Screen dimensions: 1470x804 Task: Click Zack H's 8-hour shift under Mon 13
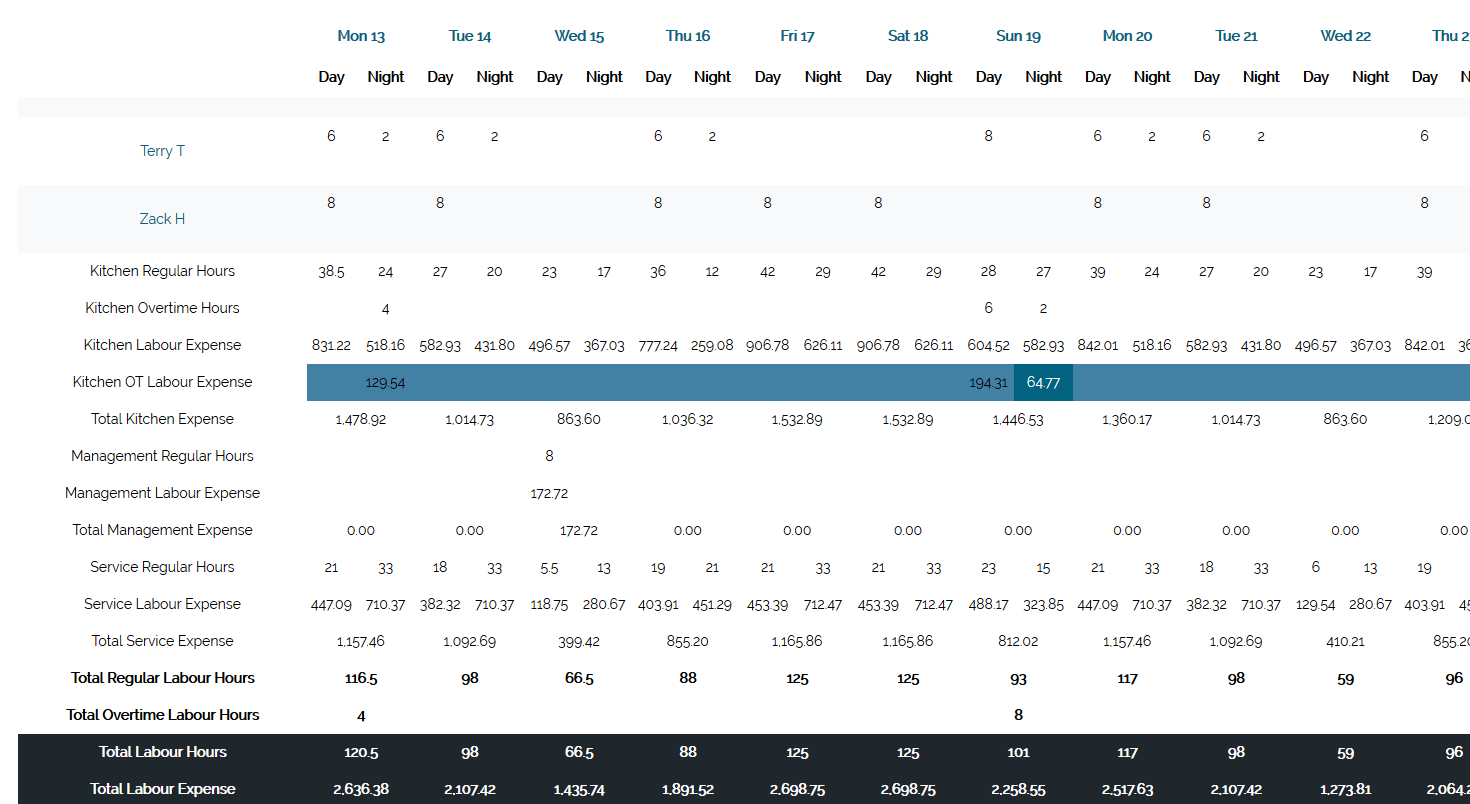331,202
